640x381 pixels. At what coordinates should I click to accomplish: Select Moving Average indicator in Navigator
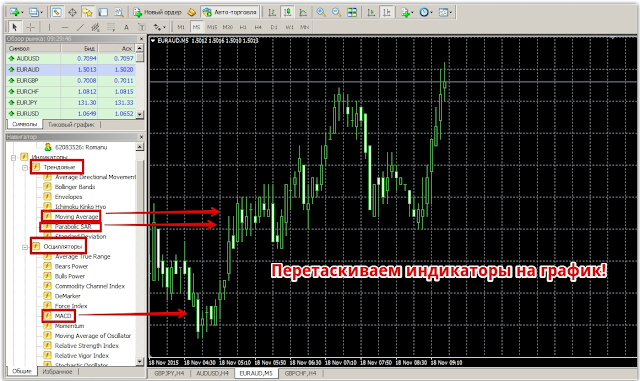pos(76,216)
